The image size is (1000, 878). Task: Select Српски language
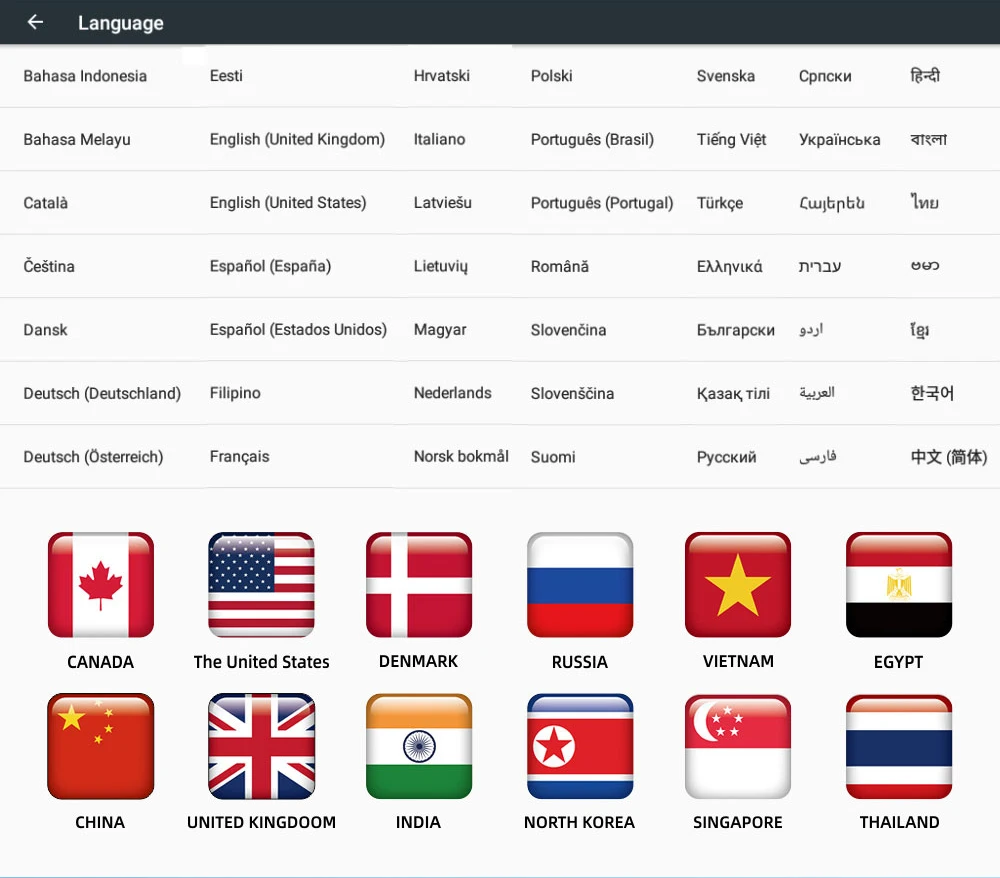coord(825,76)
